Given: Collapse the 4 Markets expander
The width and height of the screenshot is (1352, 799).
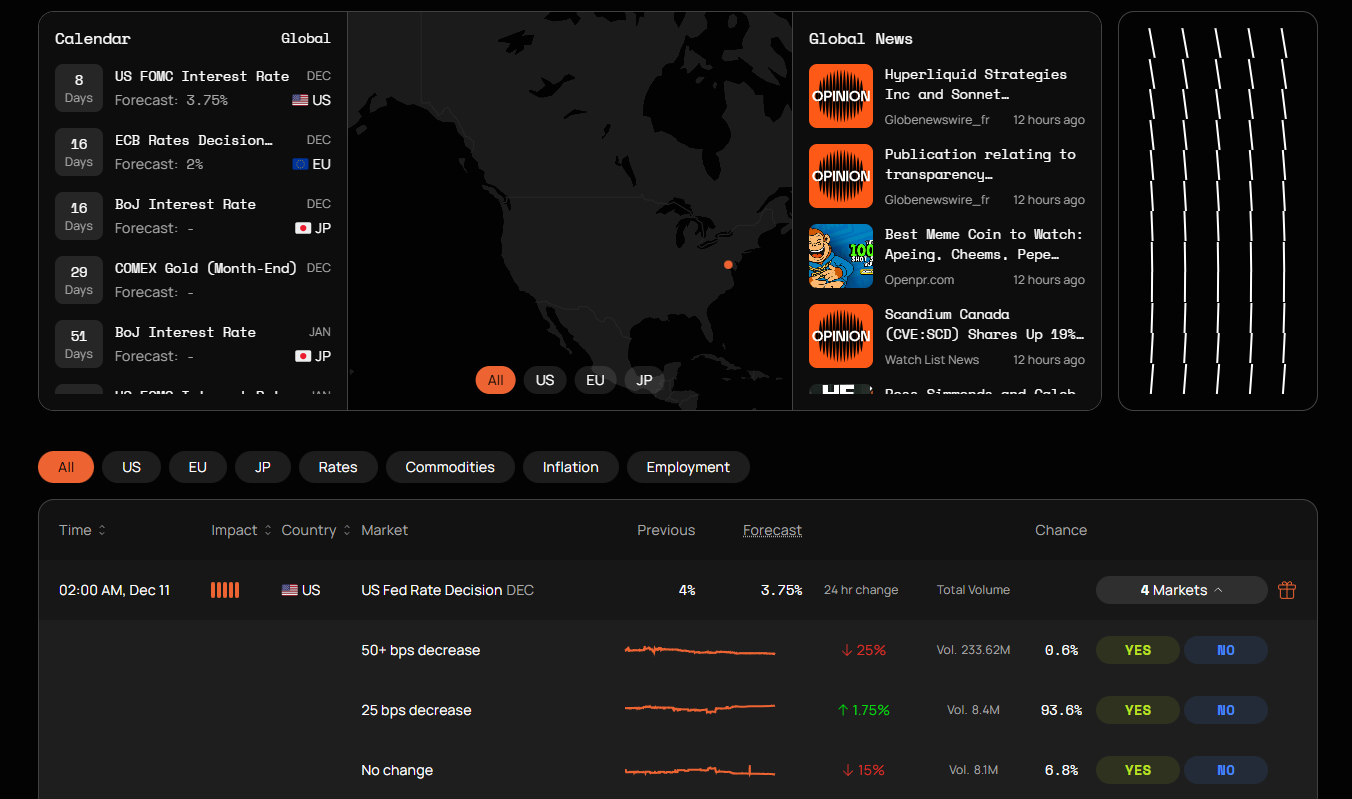Looking at the screenshot, I should [x=1181, y=590].
